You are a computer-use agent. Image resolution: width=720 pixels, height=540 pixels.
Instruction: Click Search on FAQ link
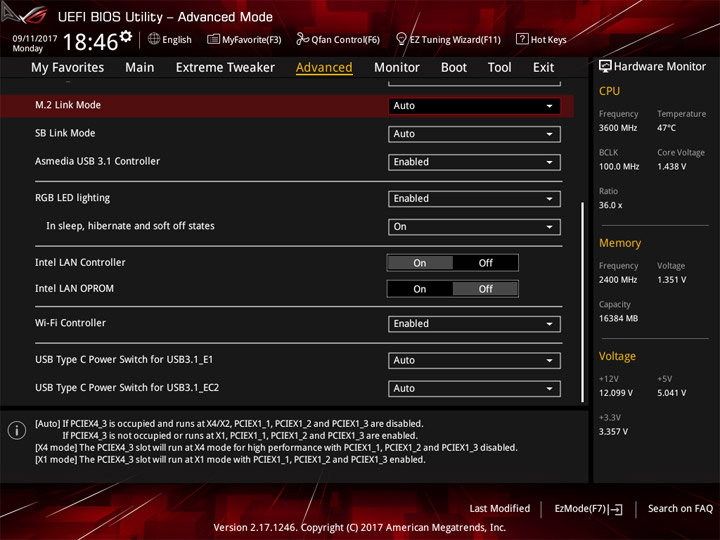coord(681,509)
